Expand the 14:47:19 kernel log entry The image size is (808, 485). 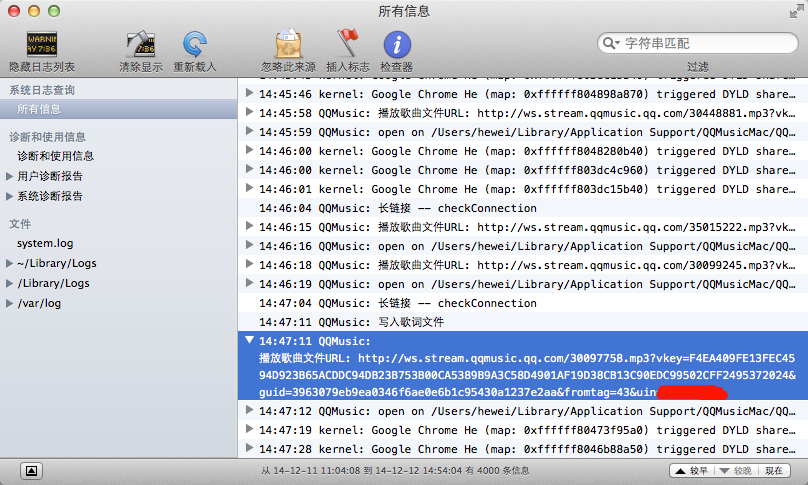tap(249, 429)
